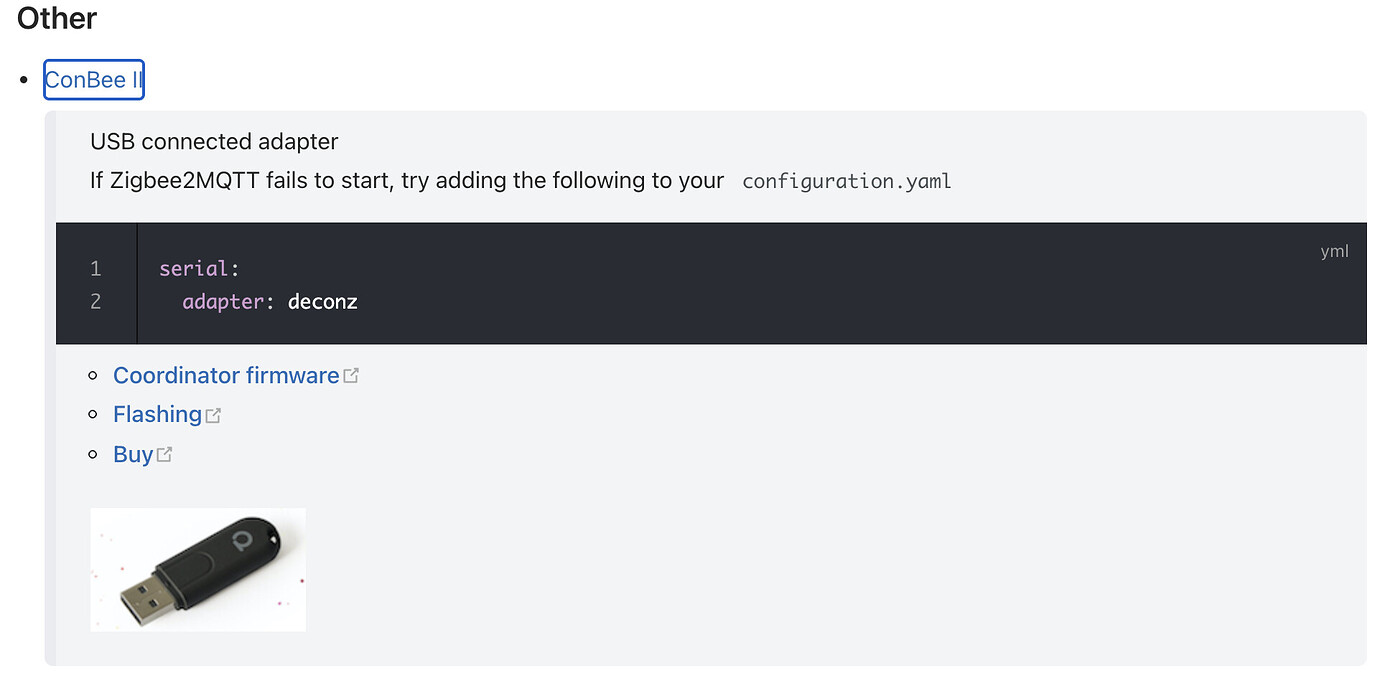1380x688 pixels.
Task: Click the external link icon beside Coordinator firmware
Action: point(352,374)
